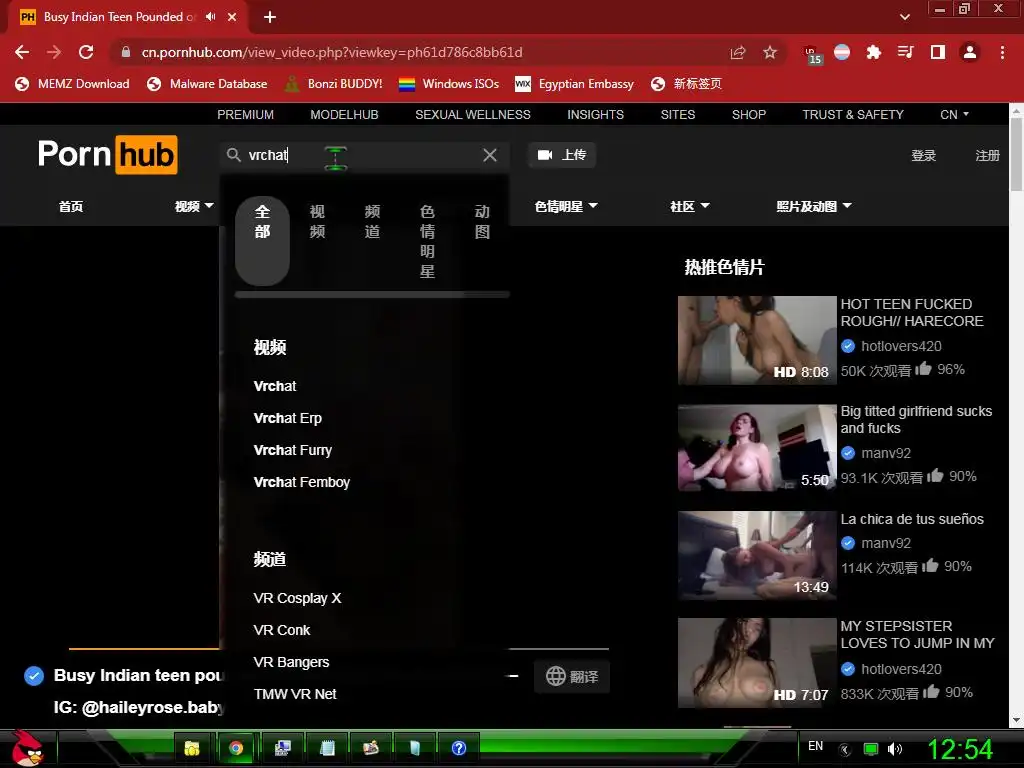
Task: Open the extensions puzzle-piece icon
Action: click(874, 52)
